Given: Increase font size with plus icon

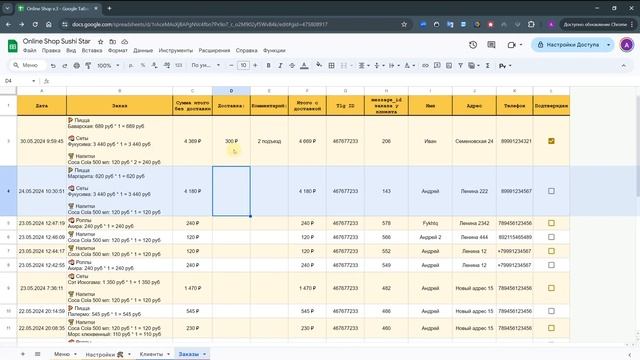Looking at the screenshot, I should [x=256, y=65].
